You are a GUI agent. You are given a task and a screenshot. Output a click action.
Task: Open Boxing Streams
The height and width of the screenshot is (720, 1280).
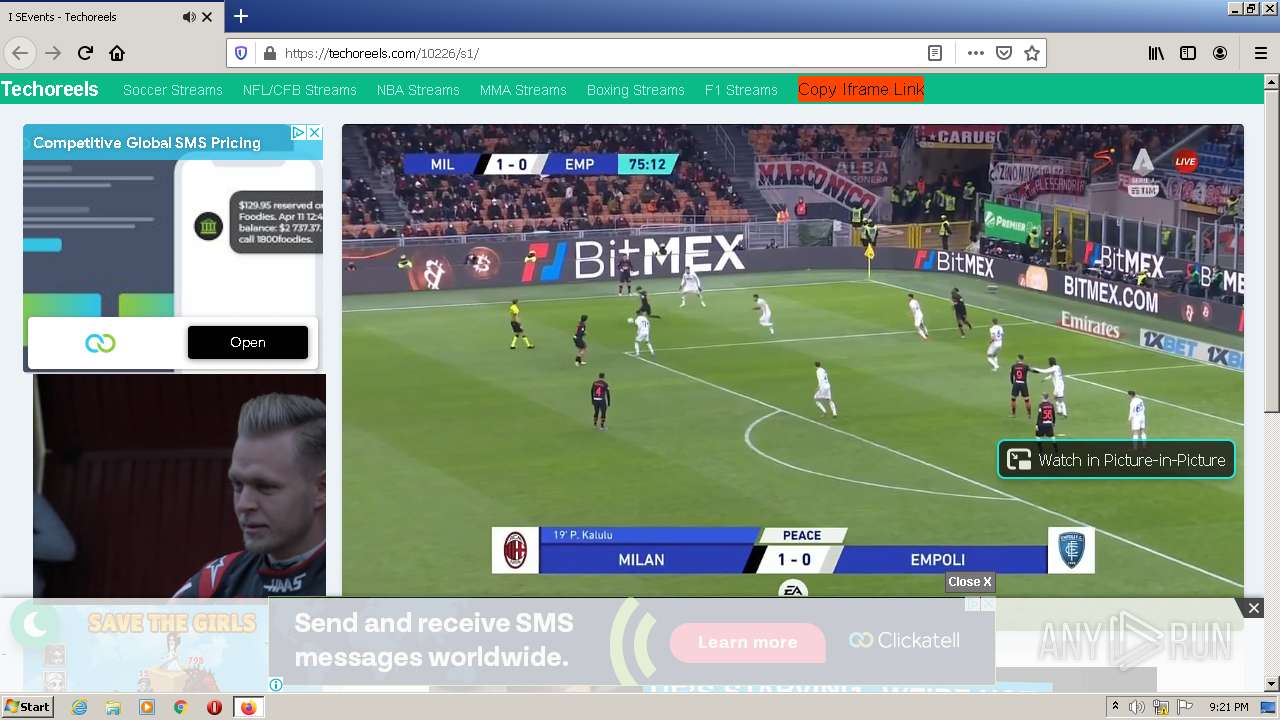click(636, 90)
